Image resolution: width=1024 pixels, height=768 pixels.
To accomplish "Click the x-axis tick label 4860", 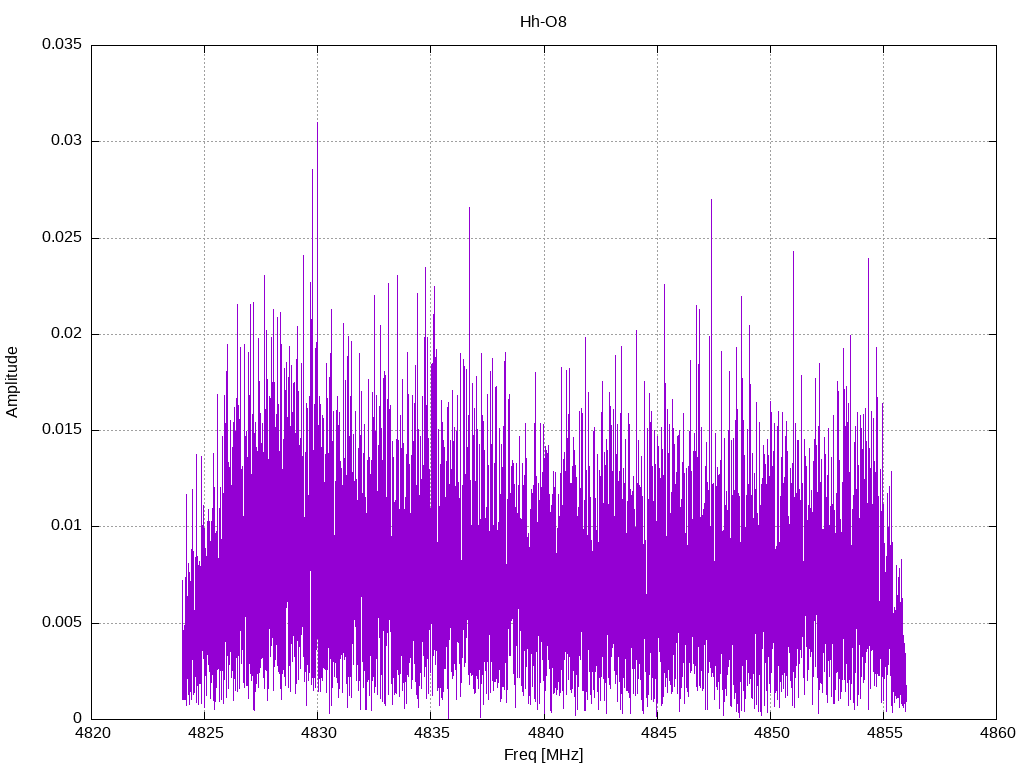I will point(998,733).
